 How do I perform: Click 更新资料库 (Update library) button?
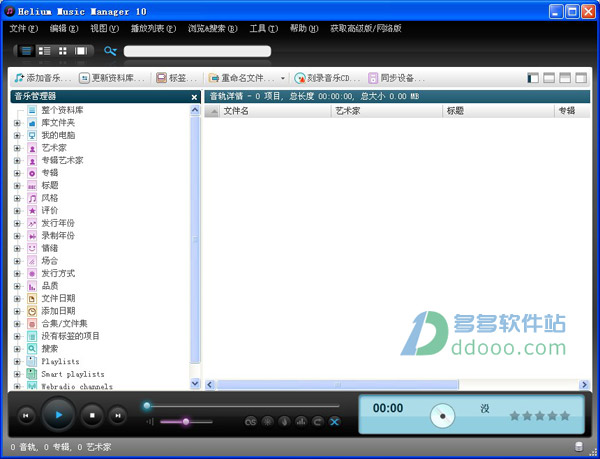point(112,78)
